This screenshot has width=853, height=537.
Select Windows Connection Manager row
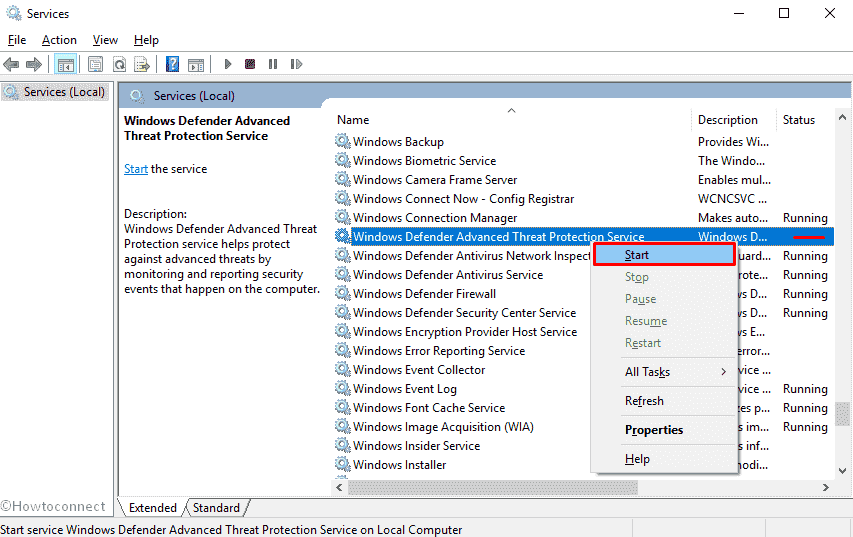click(x=583, y=218)
